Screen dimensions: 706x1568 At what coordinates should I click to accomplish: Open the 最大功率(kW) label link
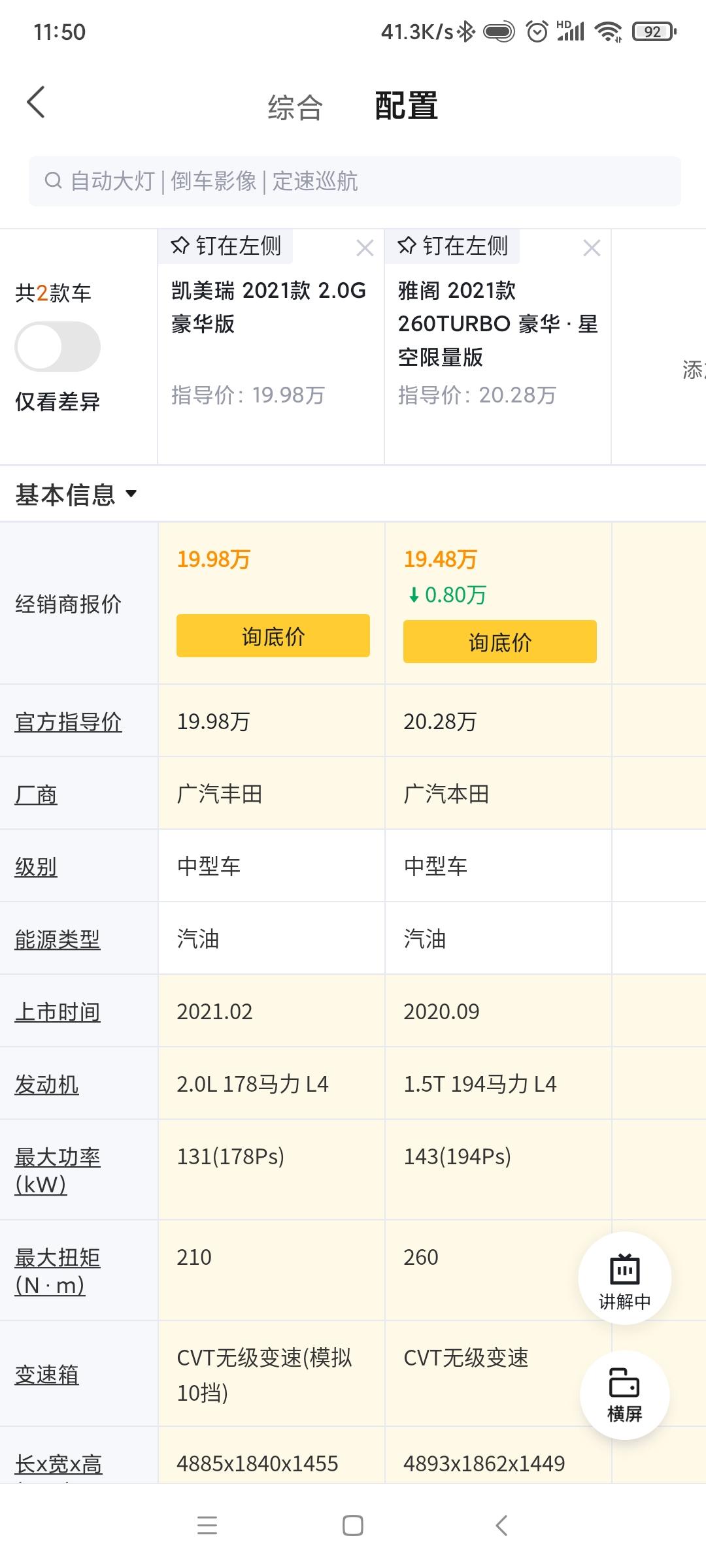[x=58, y=1170]
